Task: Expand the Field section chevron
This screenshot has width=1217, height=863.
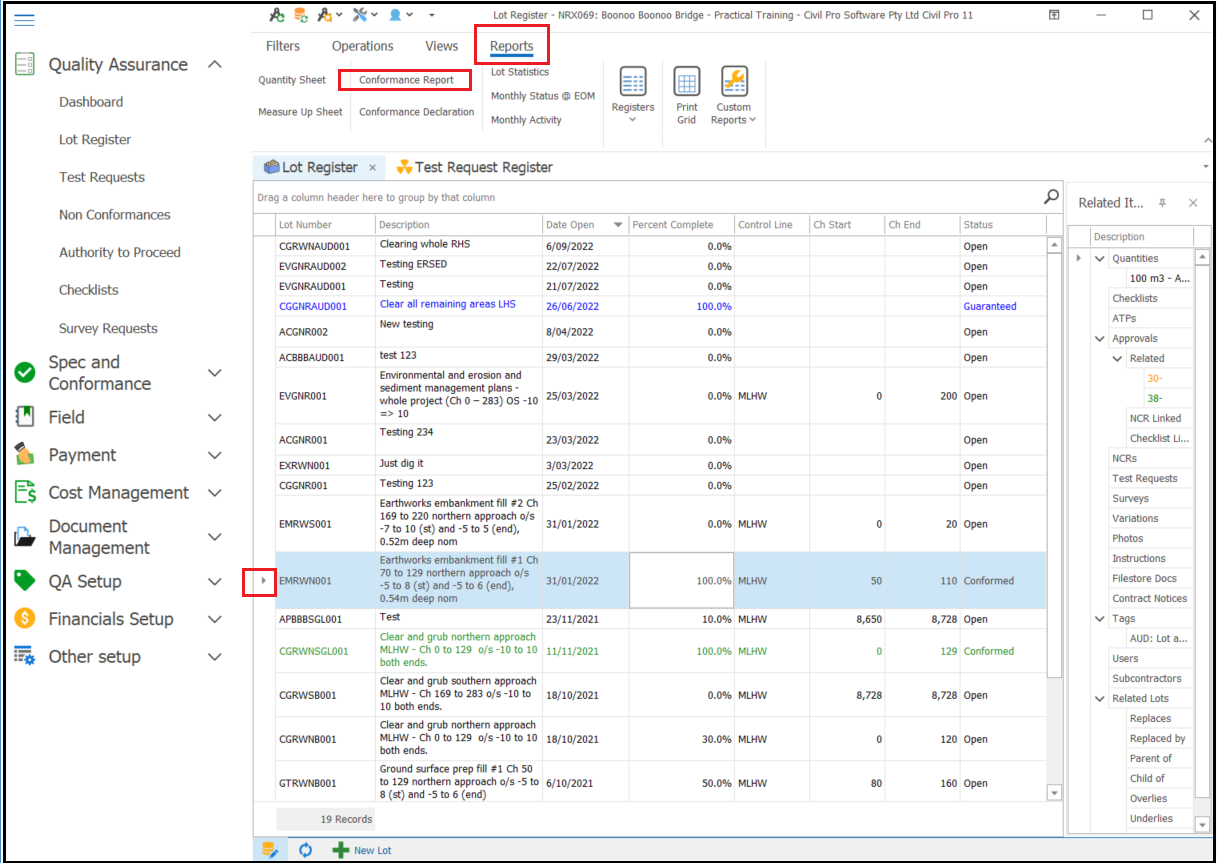Action: [214, 417]
